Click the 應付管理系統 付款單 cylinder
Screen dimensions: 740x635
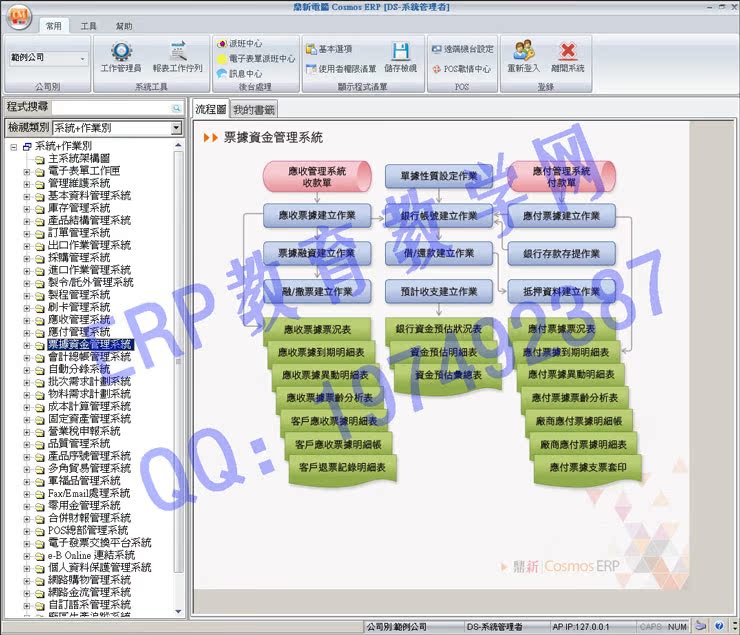[562, 176]
